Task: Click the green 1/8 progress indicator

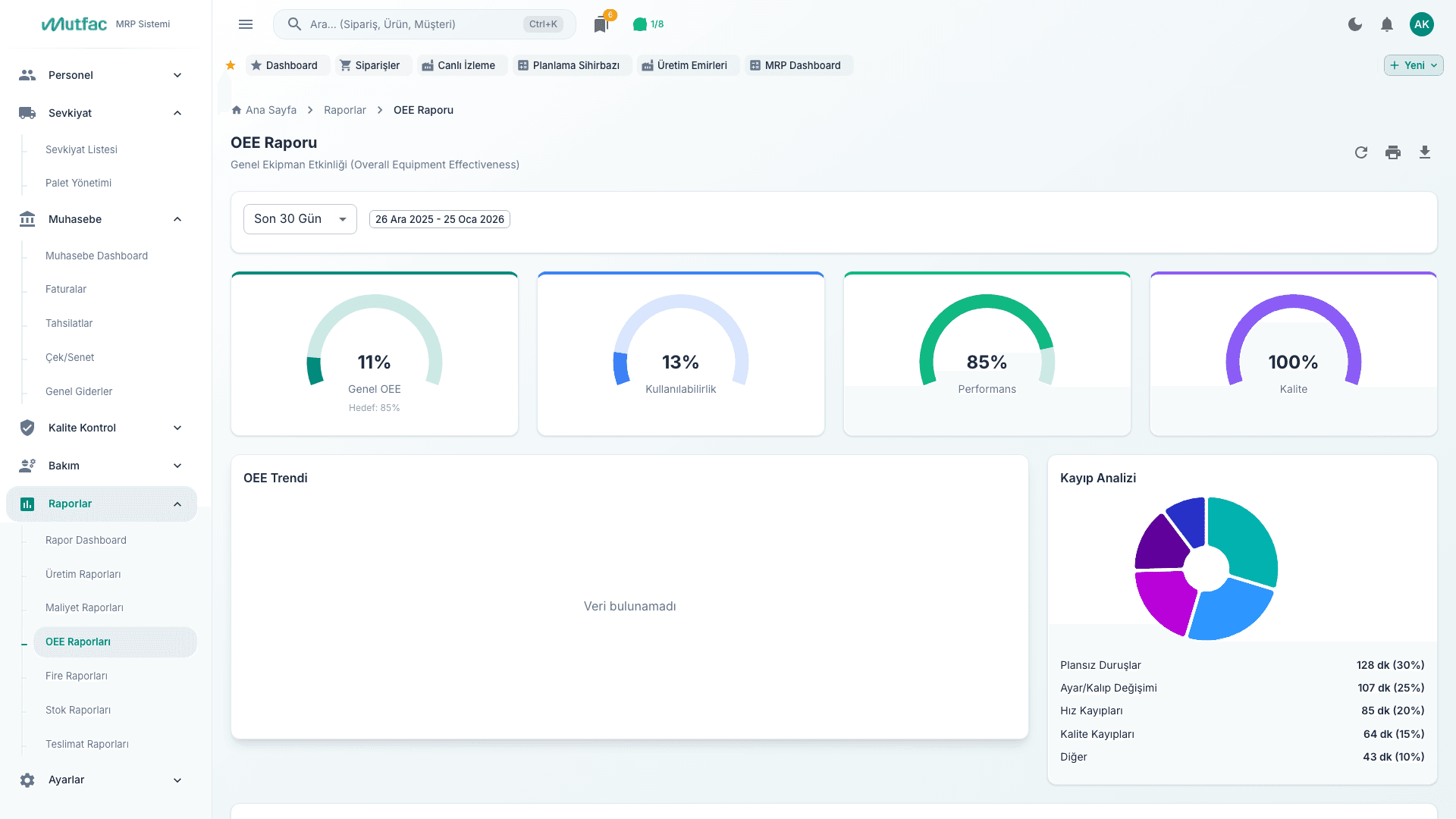Action: click(648, 24)
